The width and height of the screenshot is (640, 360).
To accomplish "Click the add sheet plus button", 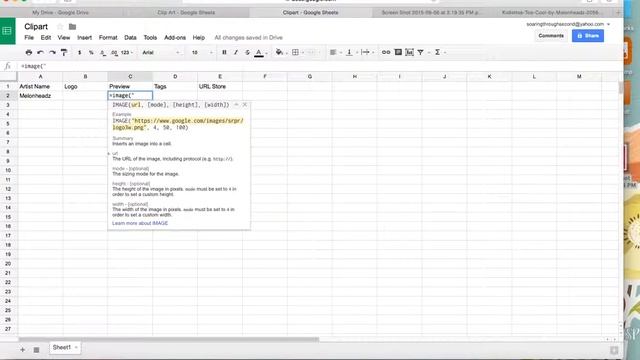I will (22, 349).
